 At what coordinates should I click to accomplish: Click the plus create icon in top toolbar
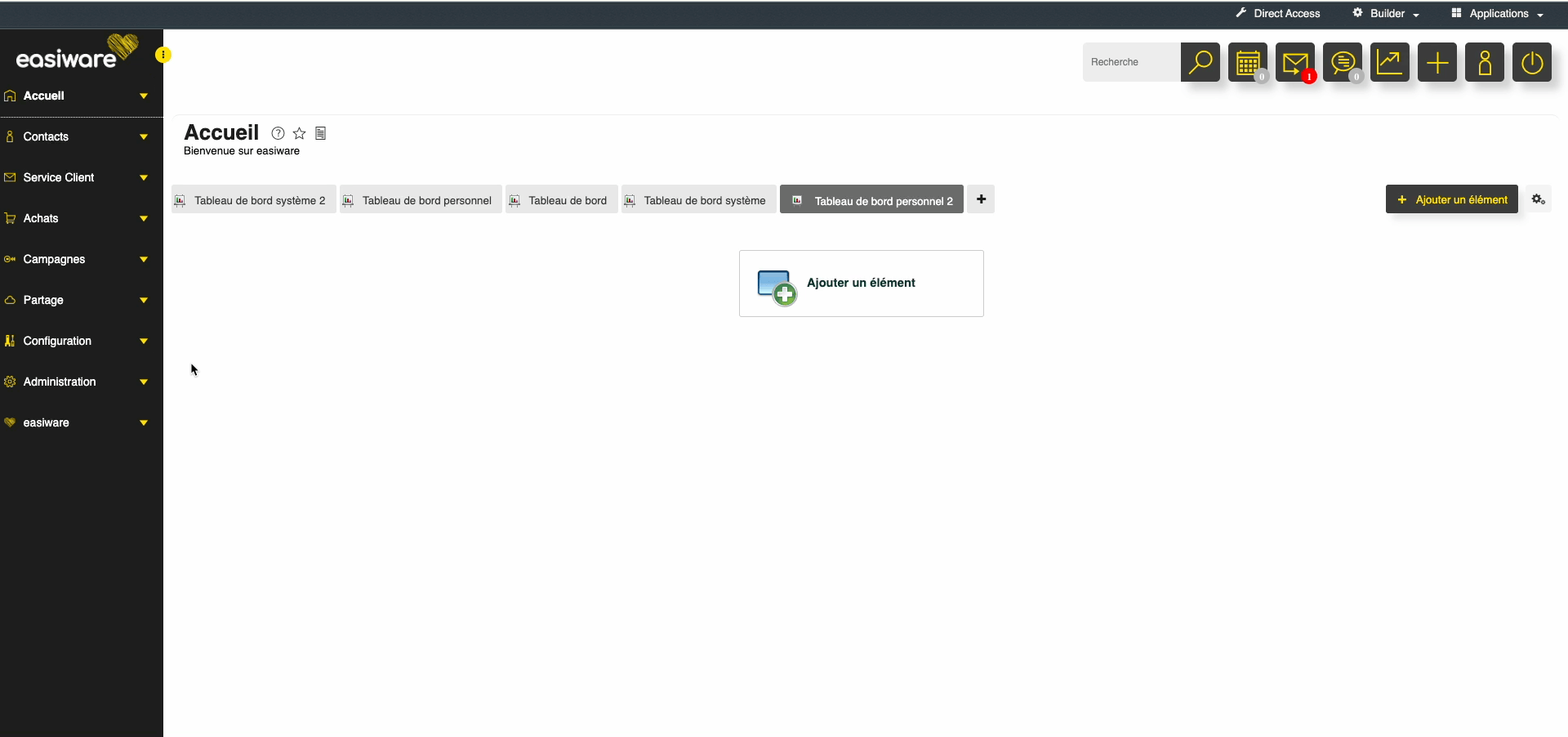1437,62
